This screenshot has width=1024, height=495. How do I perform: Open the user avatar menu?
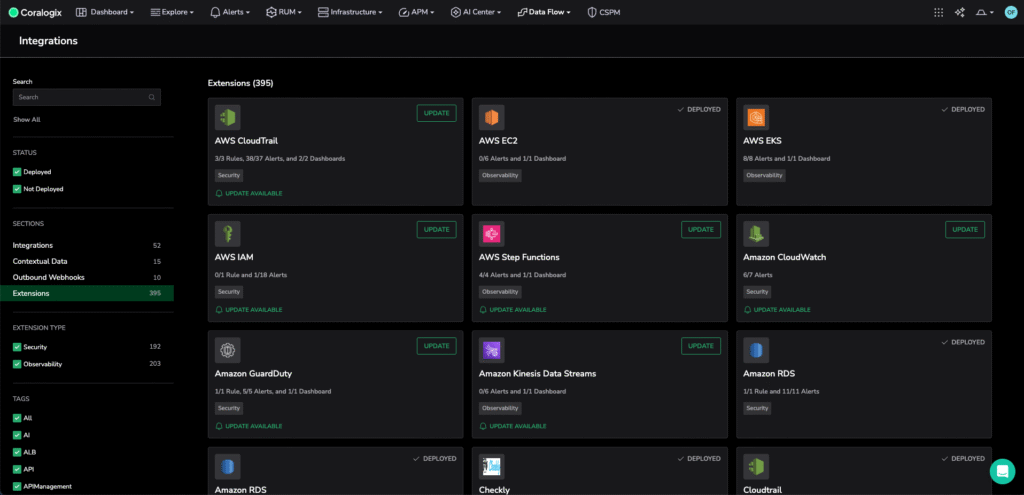click(x=1010, y=12)
